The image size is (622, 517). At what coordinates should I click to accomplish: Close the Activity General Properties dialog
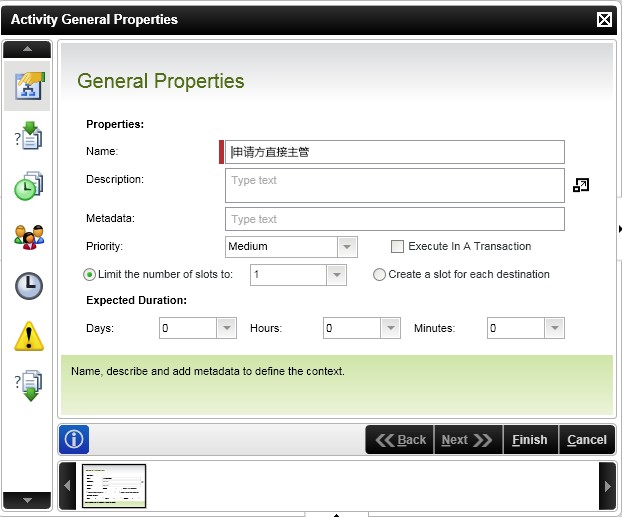click(604, 19)
